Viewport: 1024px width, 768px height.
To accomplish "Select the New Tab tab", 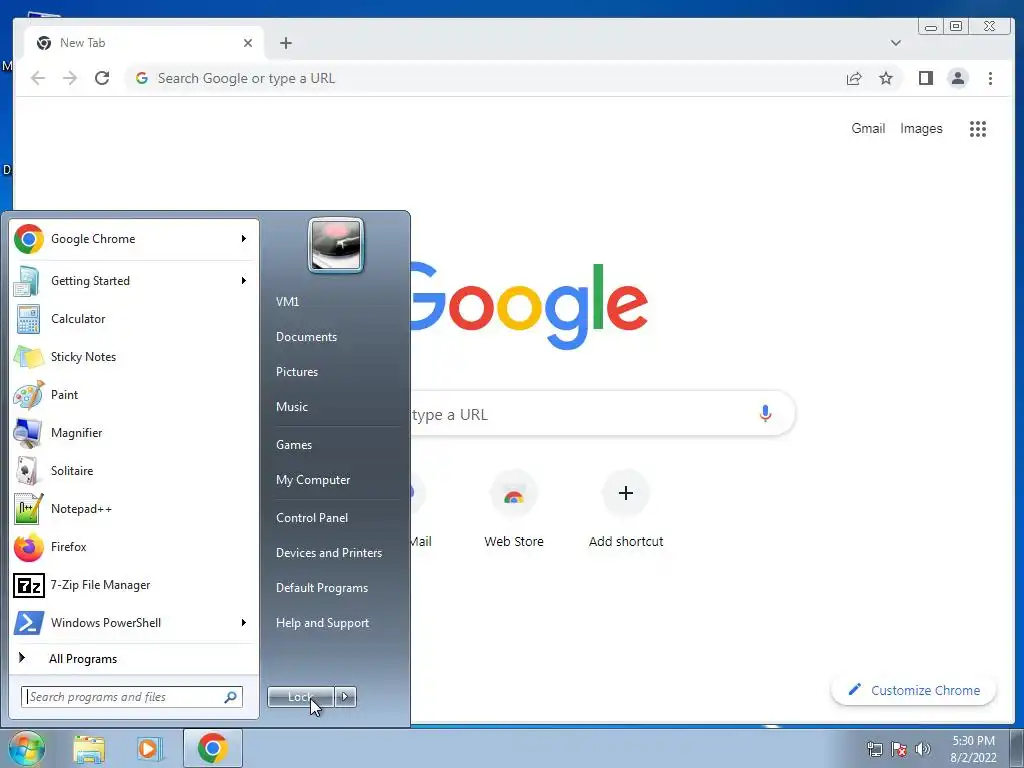I will tap(144, 43).
